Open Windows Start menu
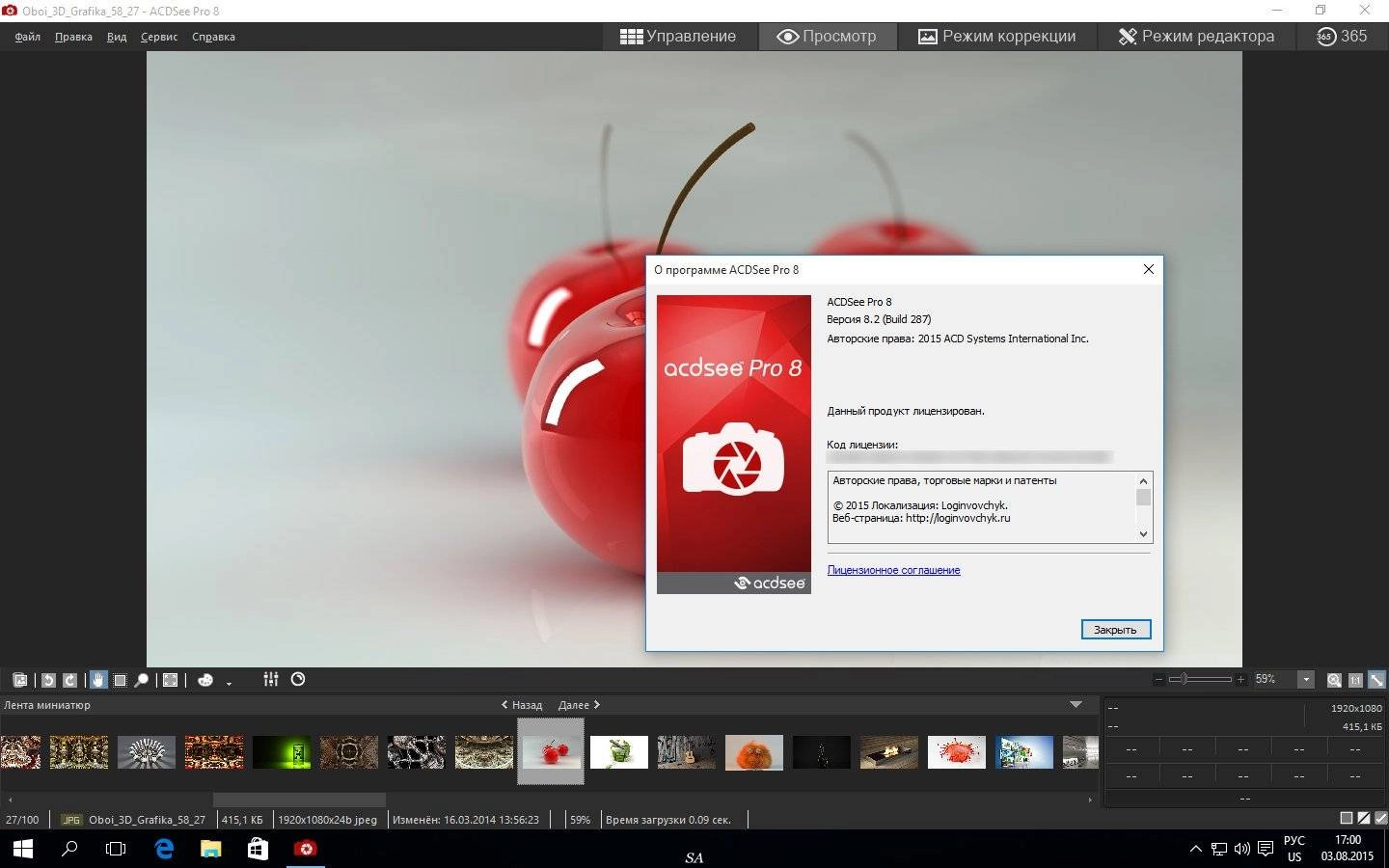 click(x=22, y=849)
